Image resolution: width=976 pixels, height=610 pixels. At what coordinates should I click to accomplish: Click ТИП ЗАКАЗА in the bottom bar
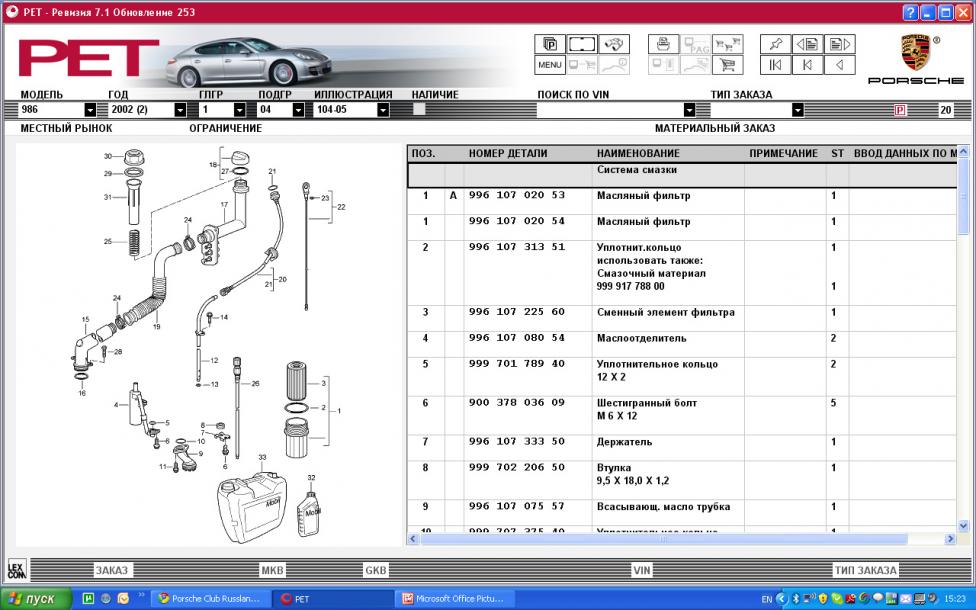(x=865, y=570)
